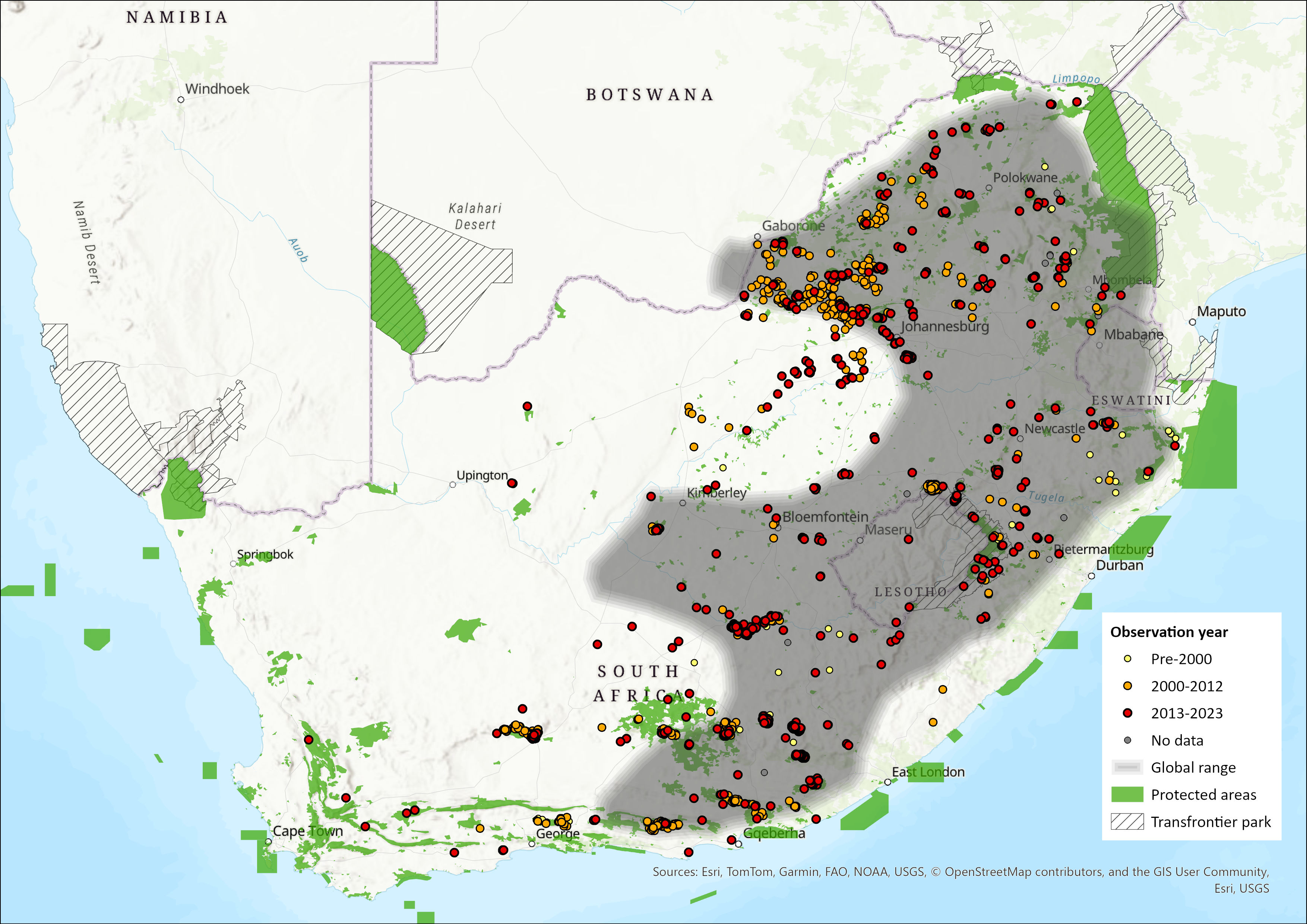The width and height of the screenshot is (1307, 924).
Task: Click the Cape Town city label
Action: [x=308, y=830]
